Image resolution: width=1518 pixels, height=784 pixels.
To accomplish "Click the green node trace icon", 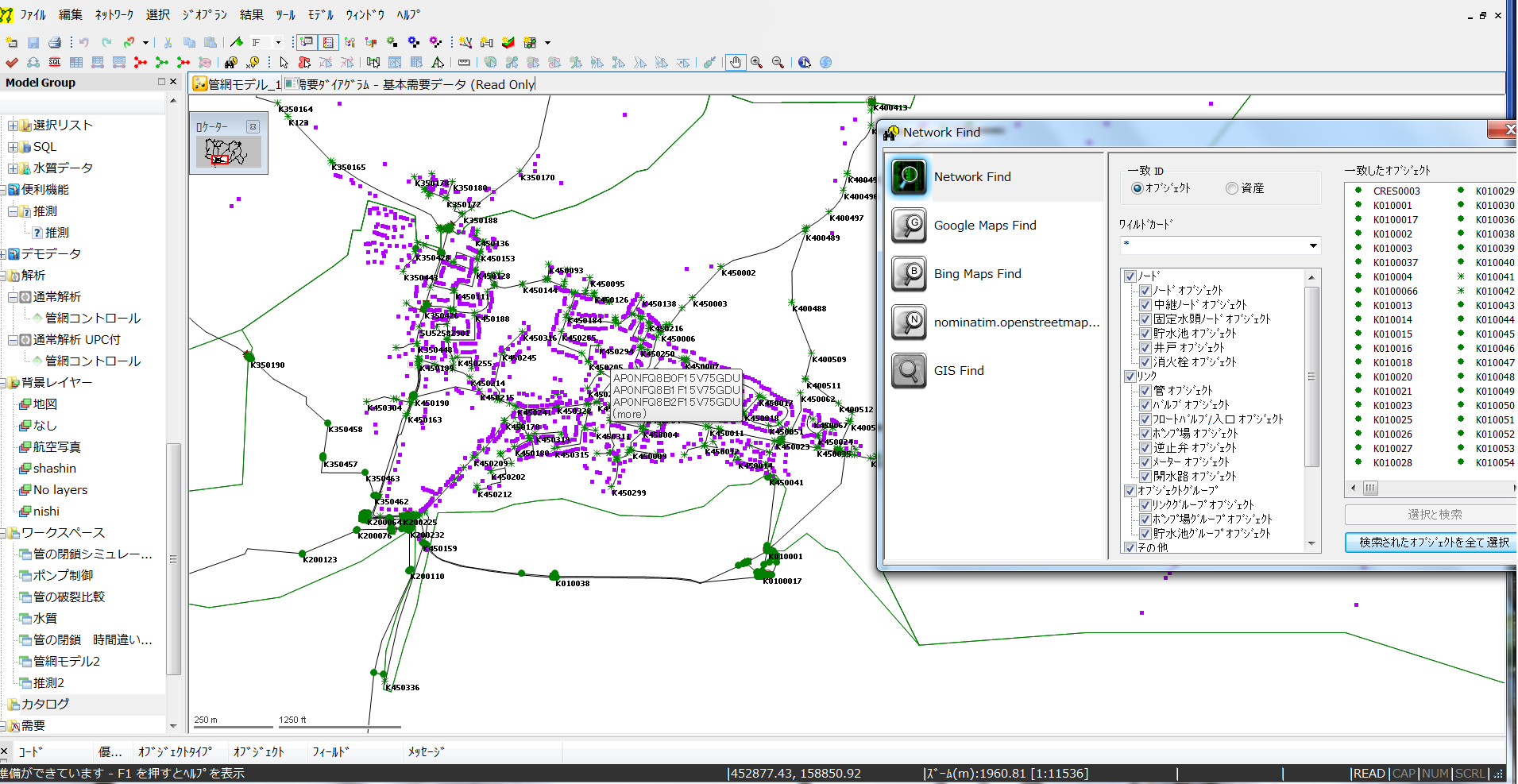I will point(162,62).
